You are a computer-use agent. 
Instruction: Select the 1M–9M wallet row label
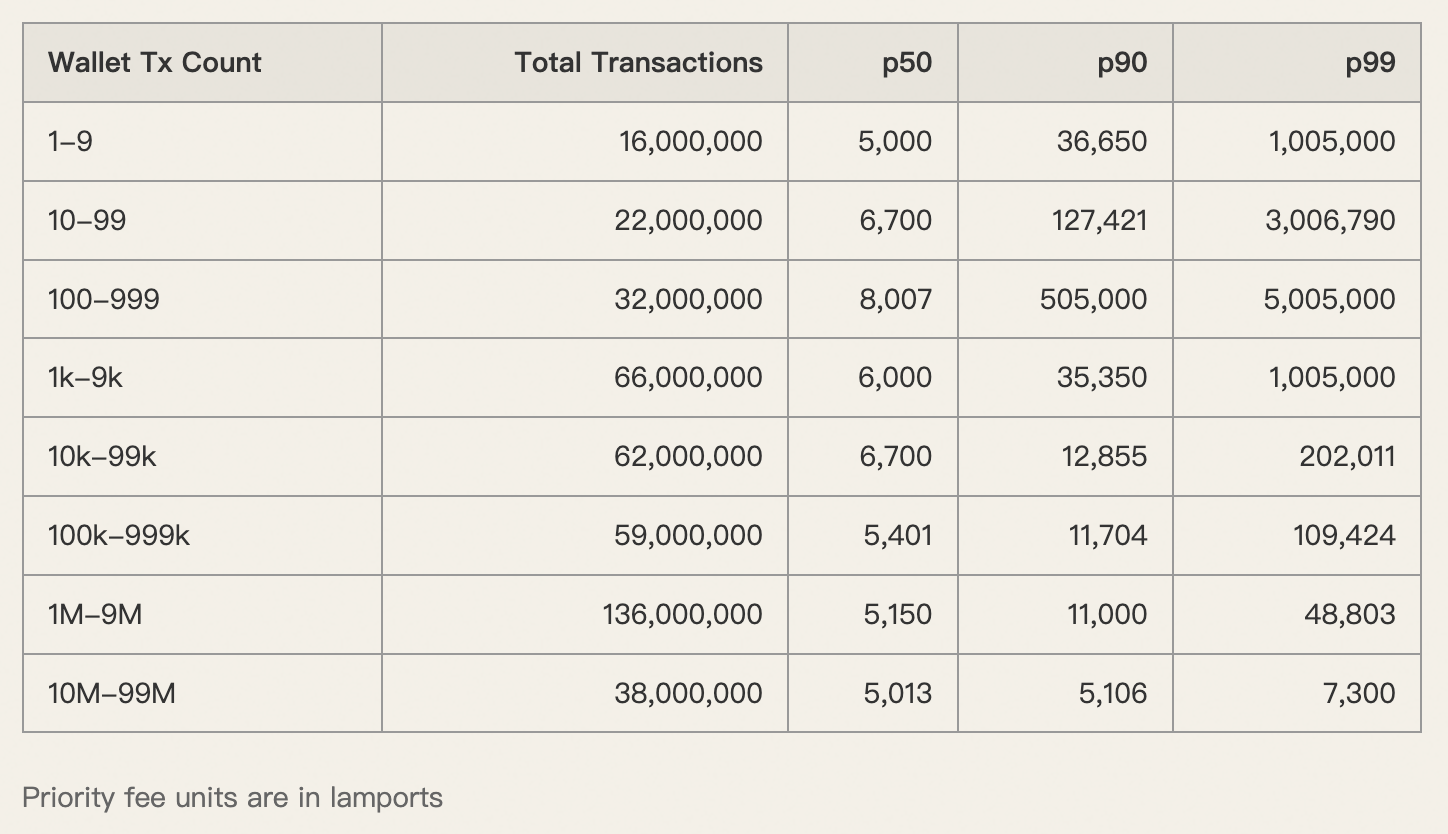click(x=95, y=614)
